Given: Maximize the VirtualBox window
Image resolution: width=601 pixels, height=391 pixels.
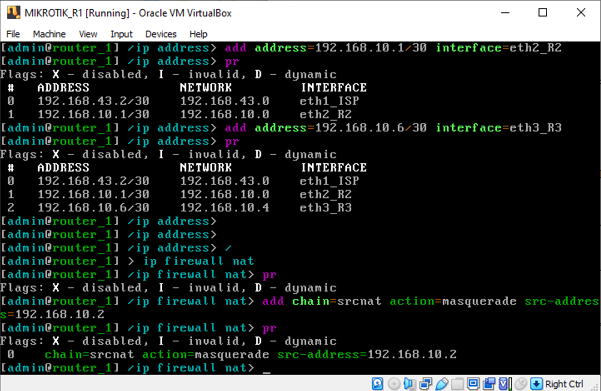Looking at the screenshot, I should [x=543, y=13].
